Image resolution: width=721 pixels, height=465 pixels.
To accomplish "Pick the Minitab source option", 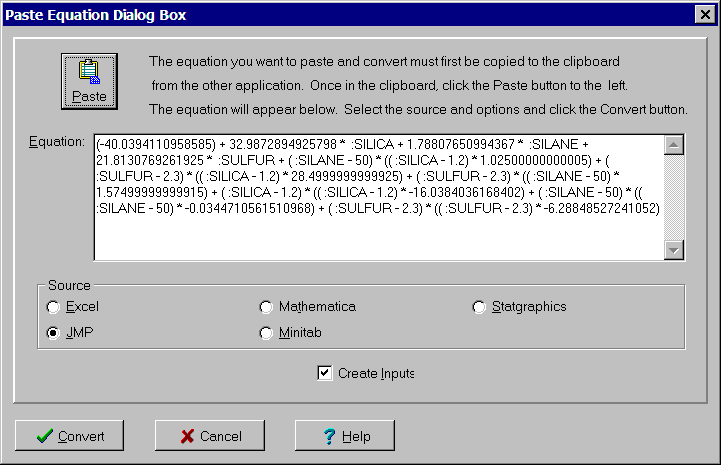I will (266, 333).
